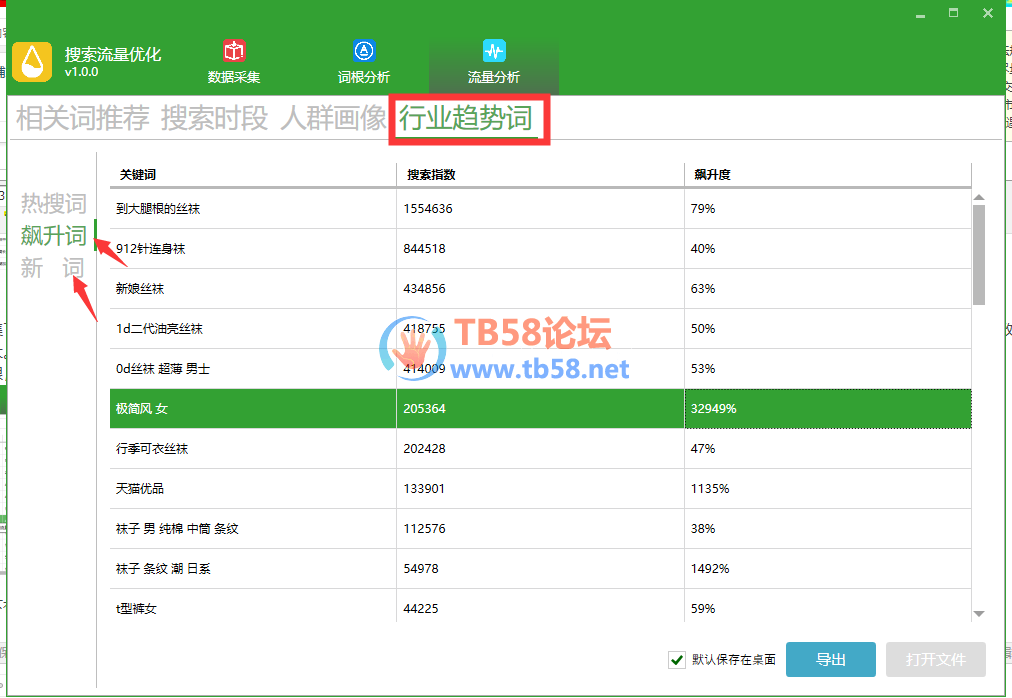Click search index value 1554636
The image size is (1012, 698).
(x=428, y=209)
